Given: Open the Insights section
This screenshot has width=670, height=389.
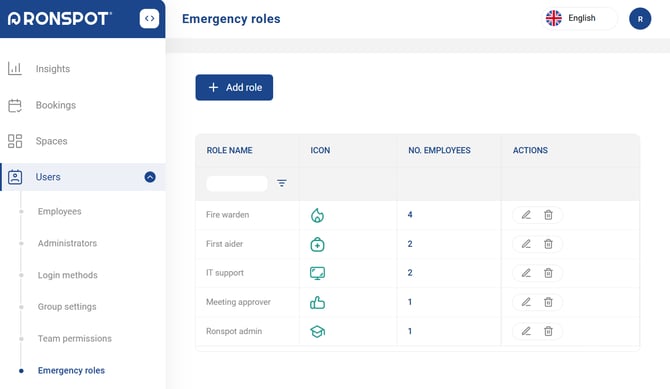Looking at the screenshot, I should 53,69.
